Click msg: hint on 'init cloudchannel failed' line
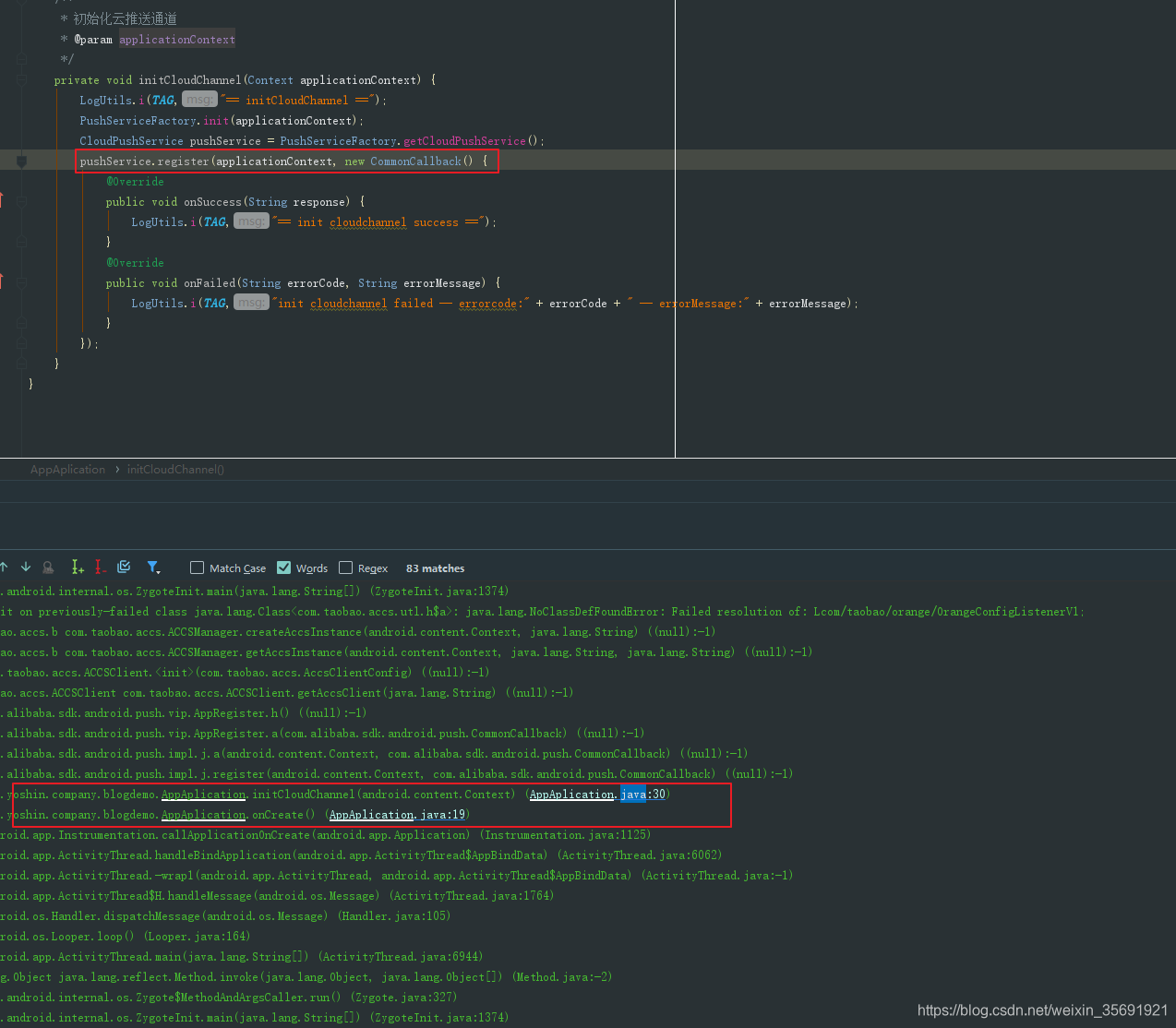Viewport: 1176px width, 1028px height. coord(251,303)
